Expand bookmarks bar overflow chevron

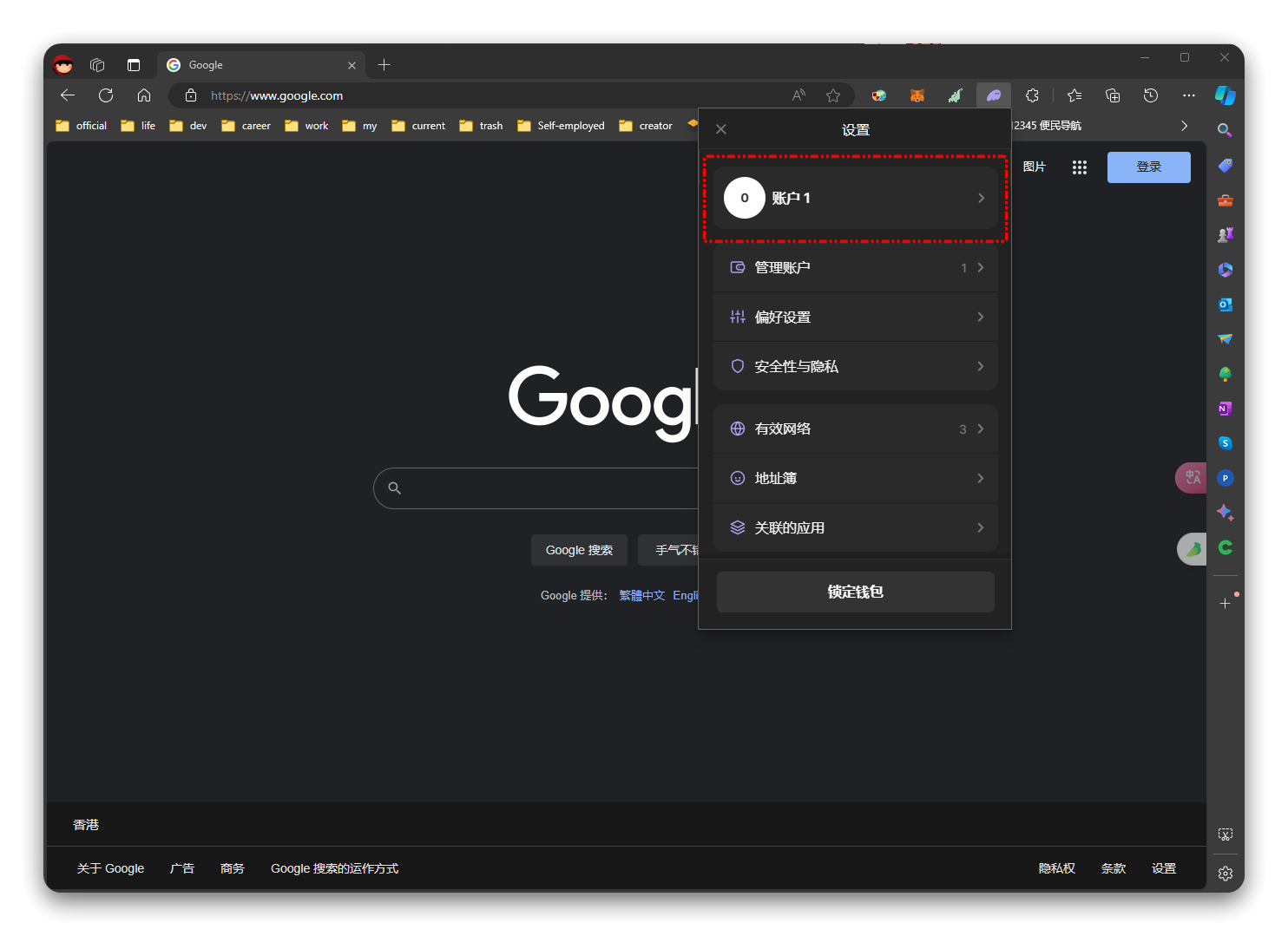coord(1184,126)
